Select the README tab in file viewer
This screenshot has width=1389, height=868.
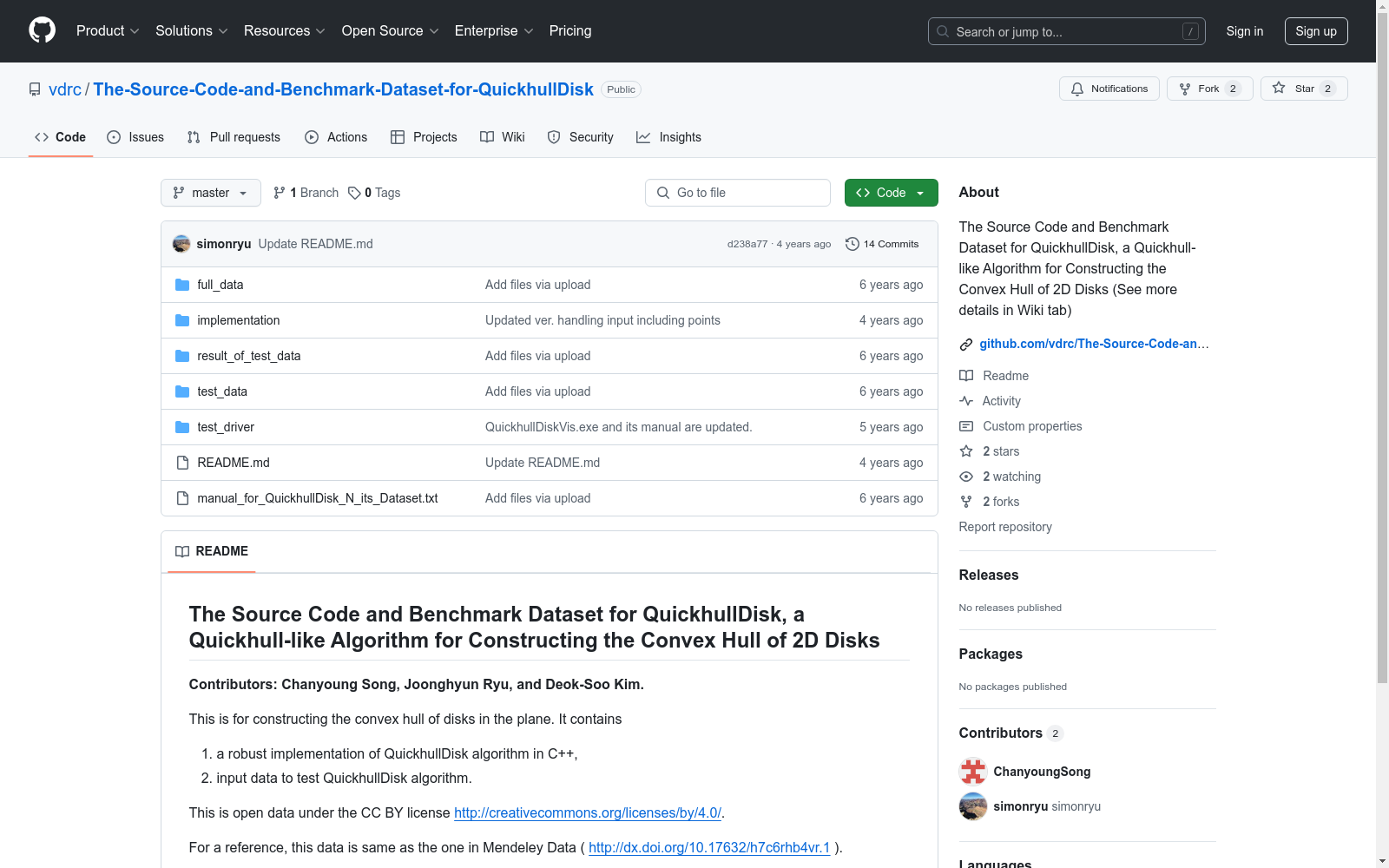point(212,551)
